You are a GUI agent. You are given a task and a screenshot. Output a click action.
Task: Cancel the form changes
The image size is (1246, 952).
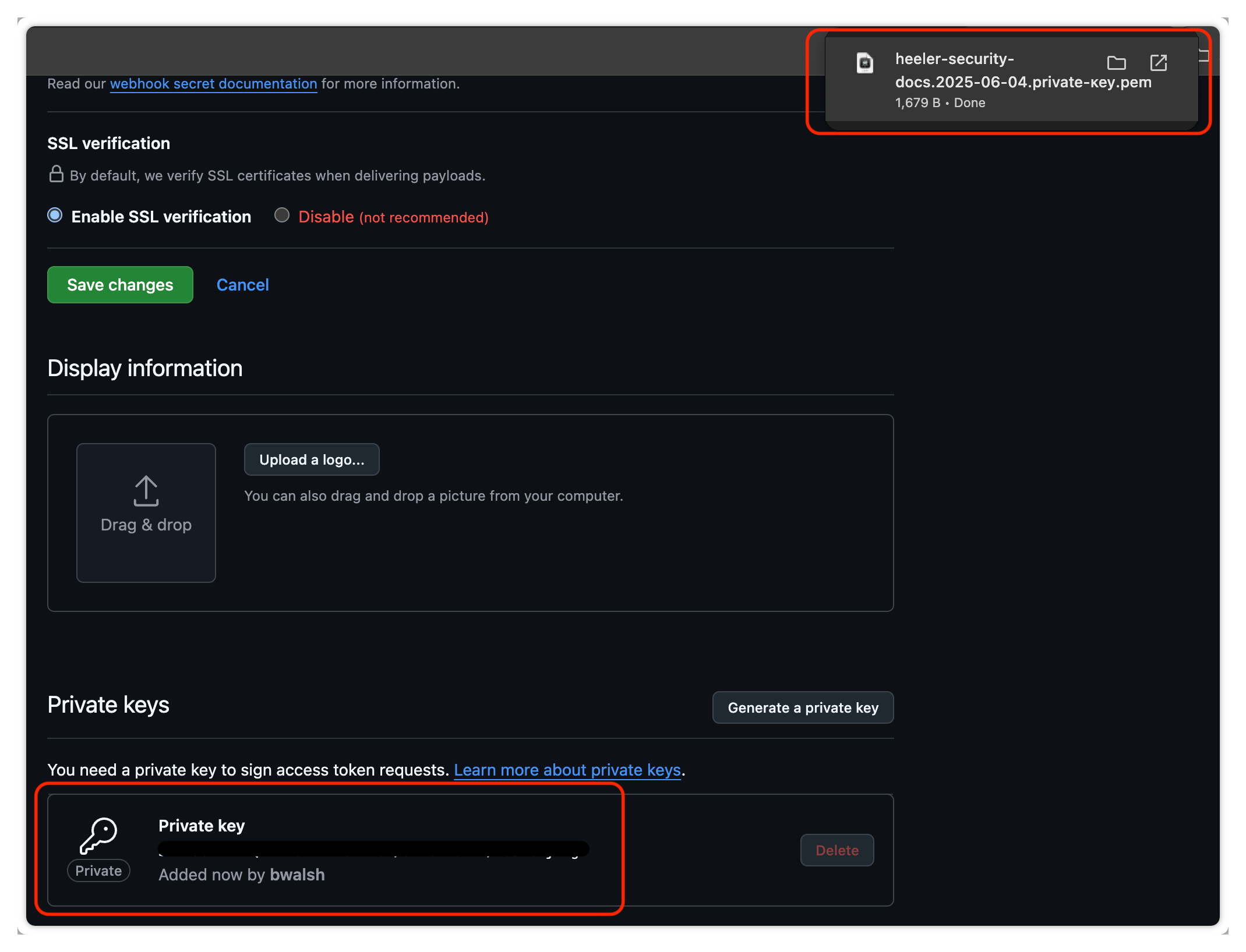(x=242, y=285)
